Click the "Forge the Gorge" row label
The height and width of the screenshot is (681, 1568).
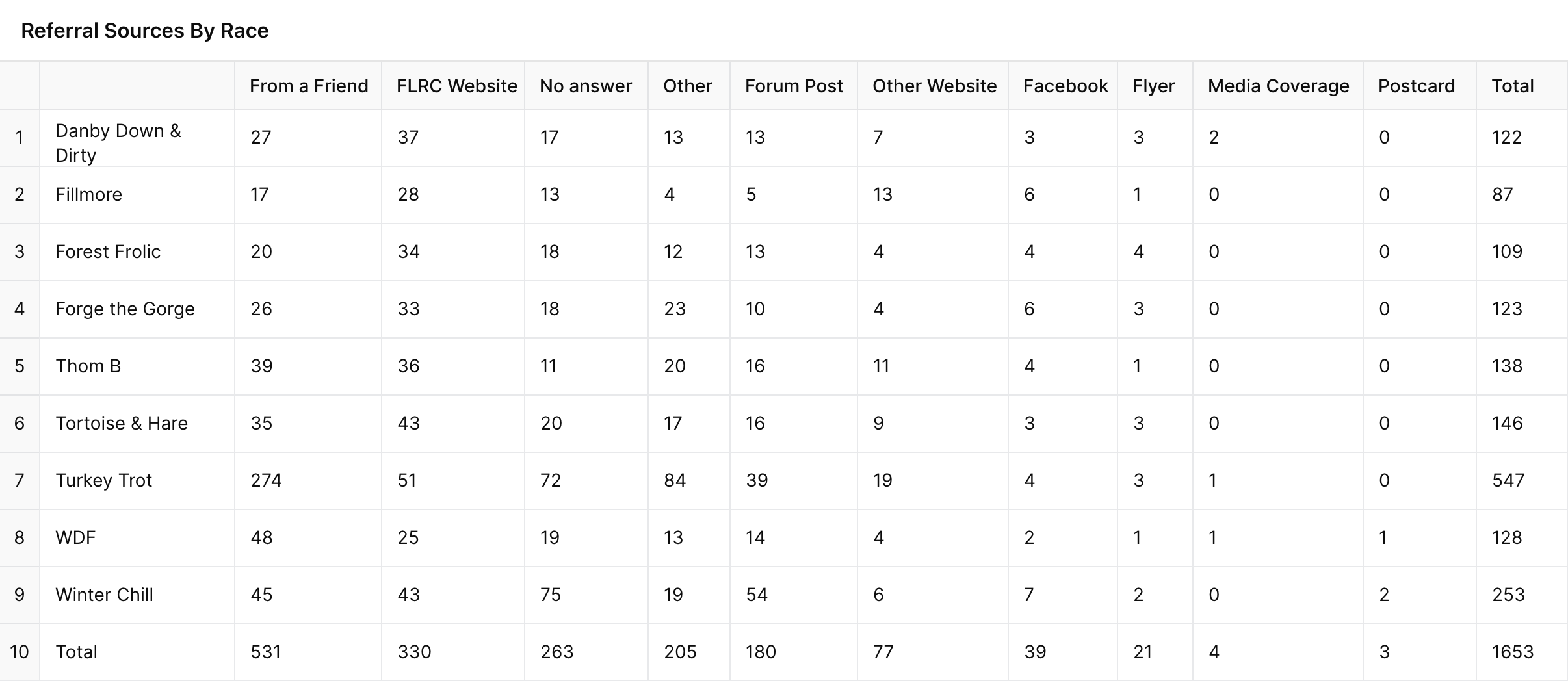(125, 309)
